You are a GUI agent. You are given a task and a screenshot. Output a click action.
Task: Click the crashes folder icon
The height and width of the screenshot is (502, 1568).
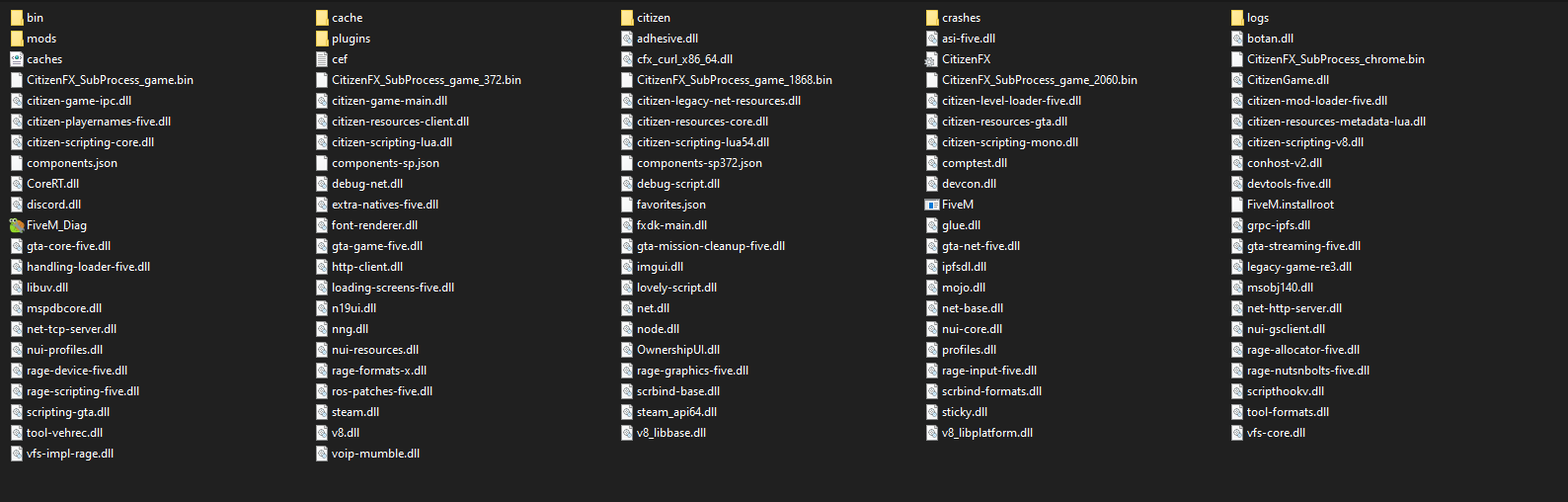click(932, 18)
